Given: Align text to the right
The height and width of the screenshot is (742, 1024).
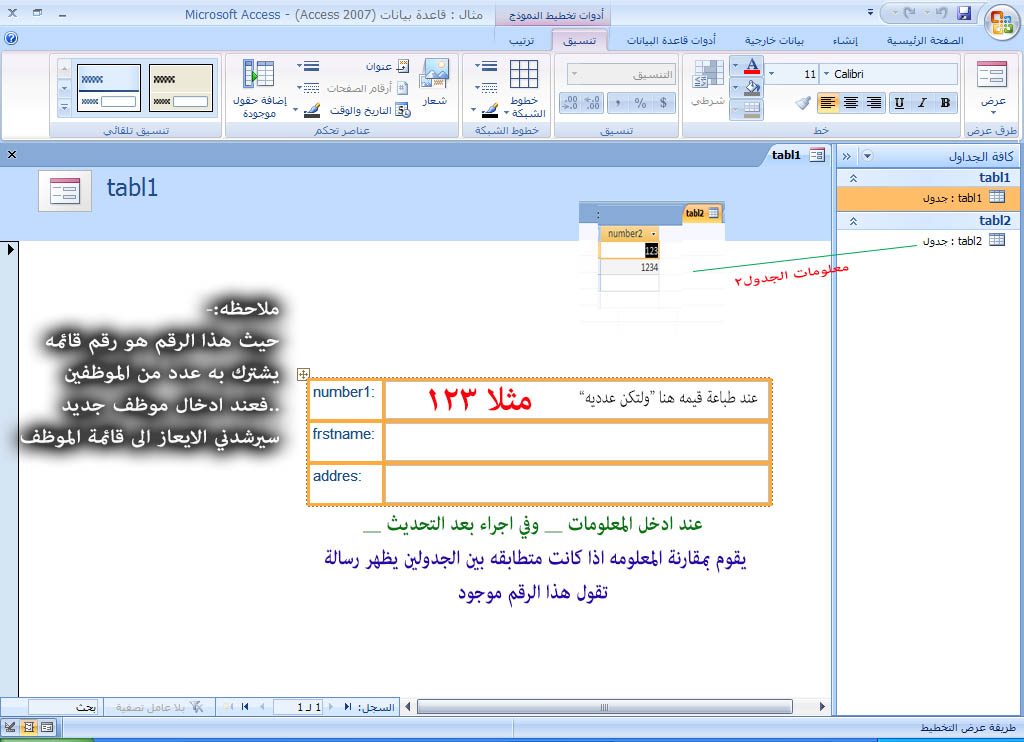Looking at the screenshot, I should point(874,103).
